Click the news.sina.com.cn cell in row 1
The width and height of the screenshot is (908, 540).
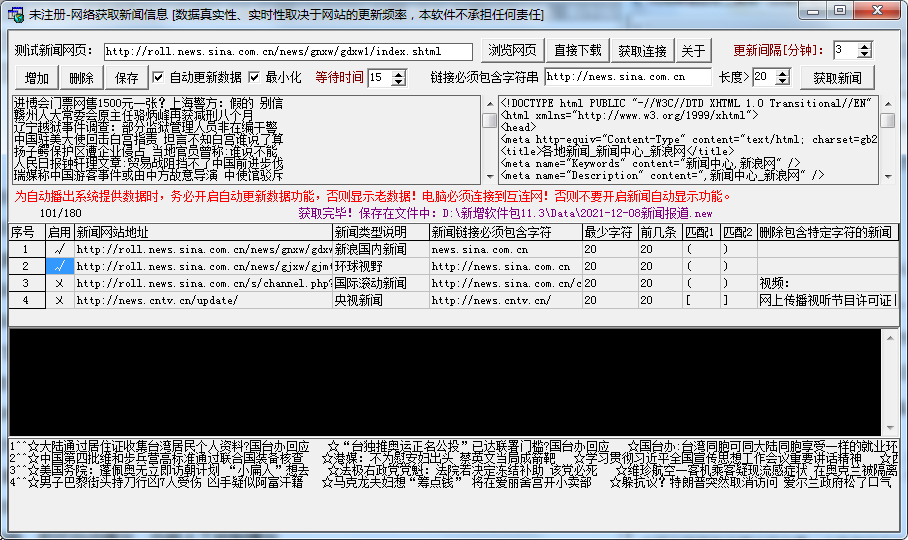506,249
